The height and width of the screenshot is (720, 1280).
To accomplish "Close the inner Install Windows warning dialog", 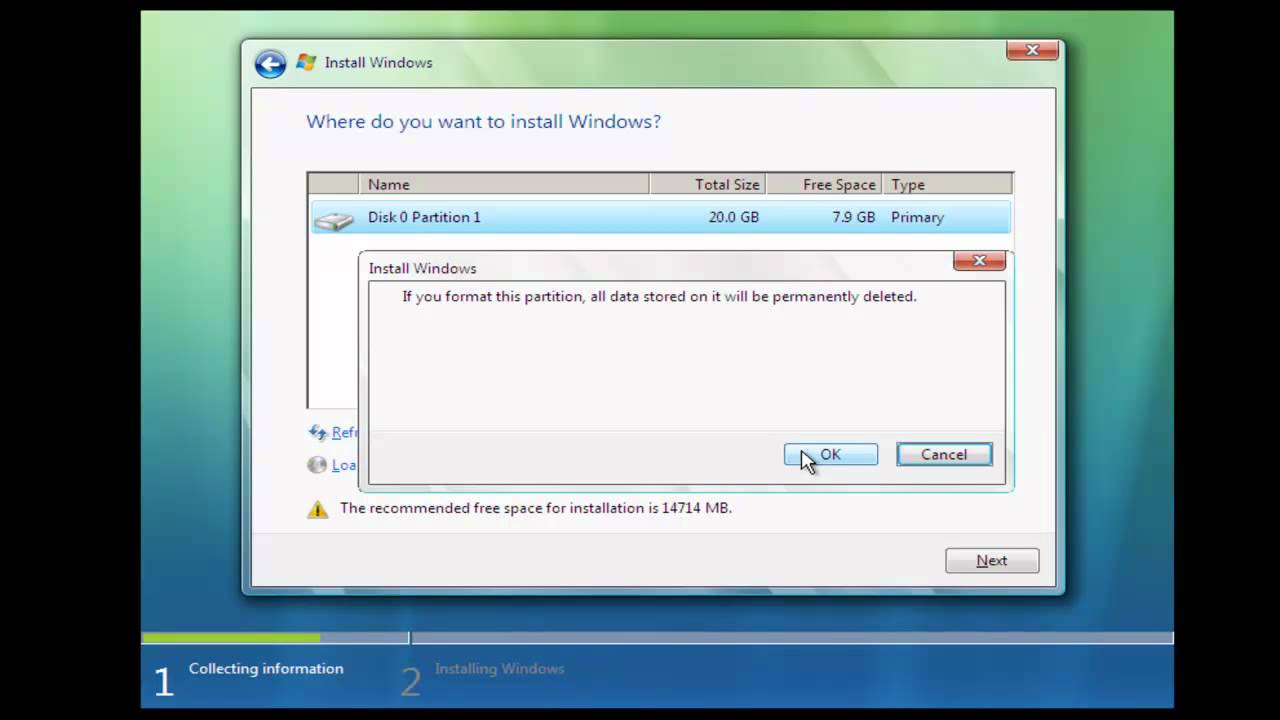I will tap(979, 261).
